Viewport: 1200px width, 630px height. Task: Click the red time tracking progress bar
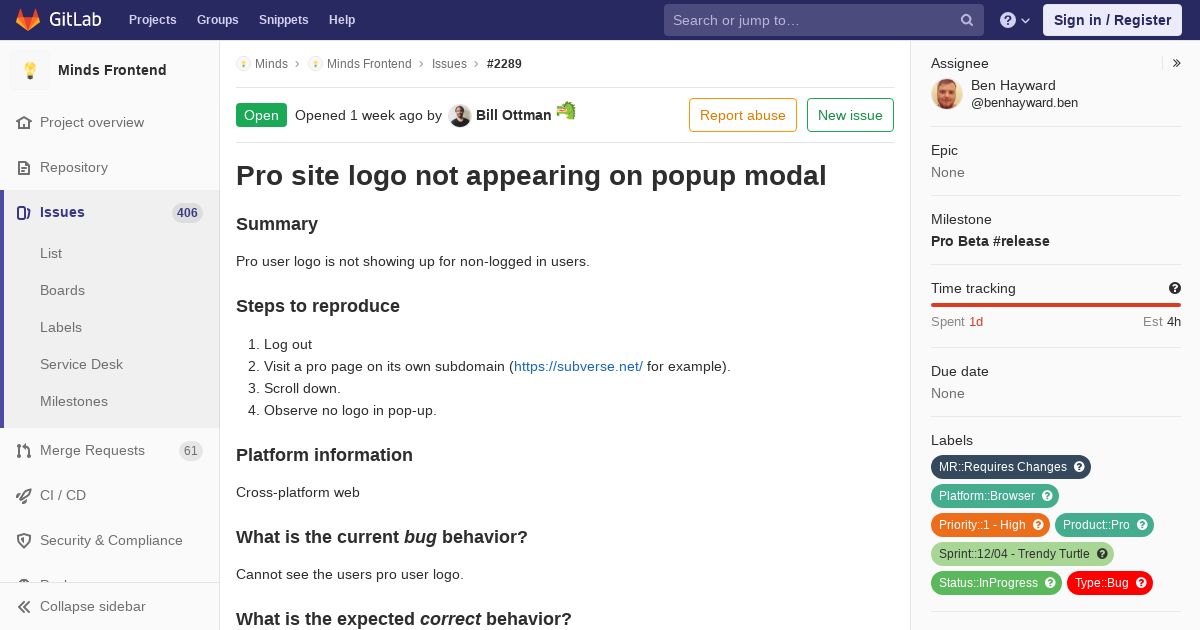(x=1056, y=305)
